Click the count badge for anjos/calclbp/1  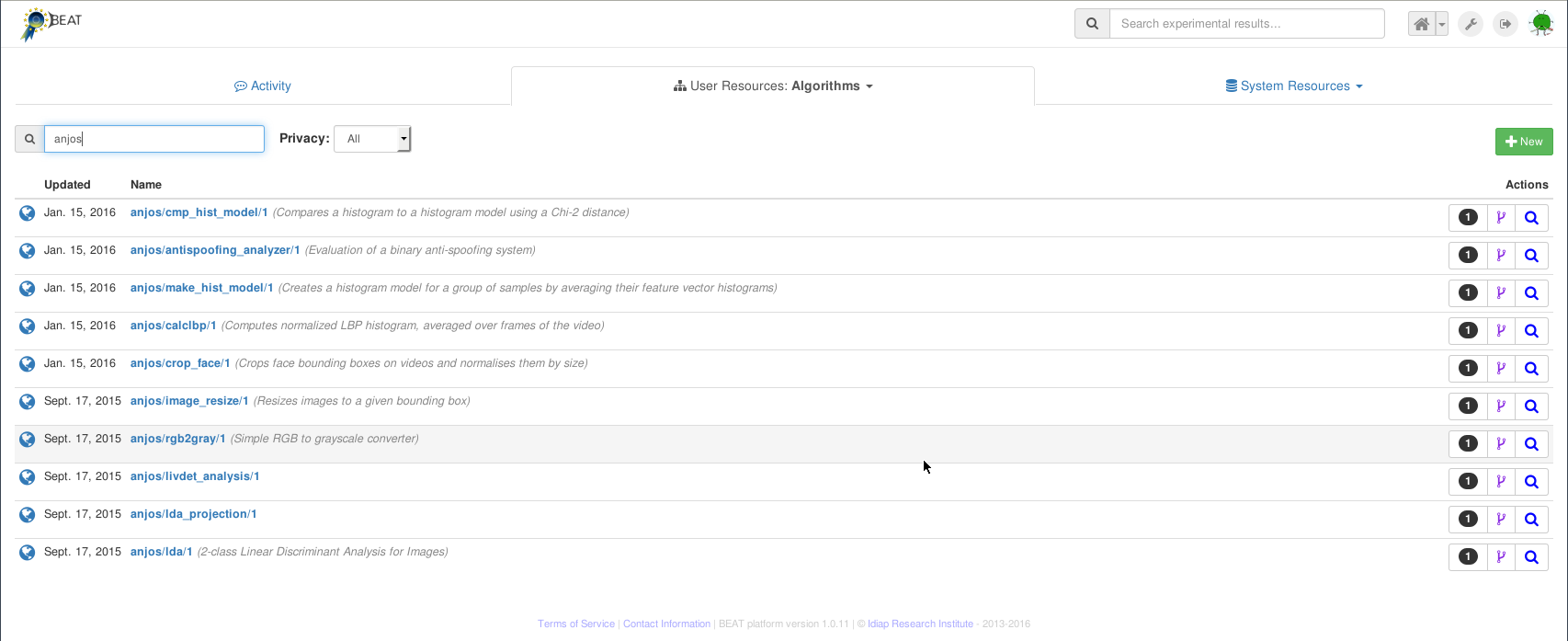1468,331
